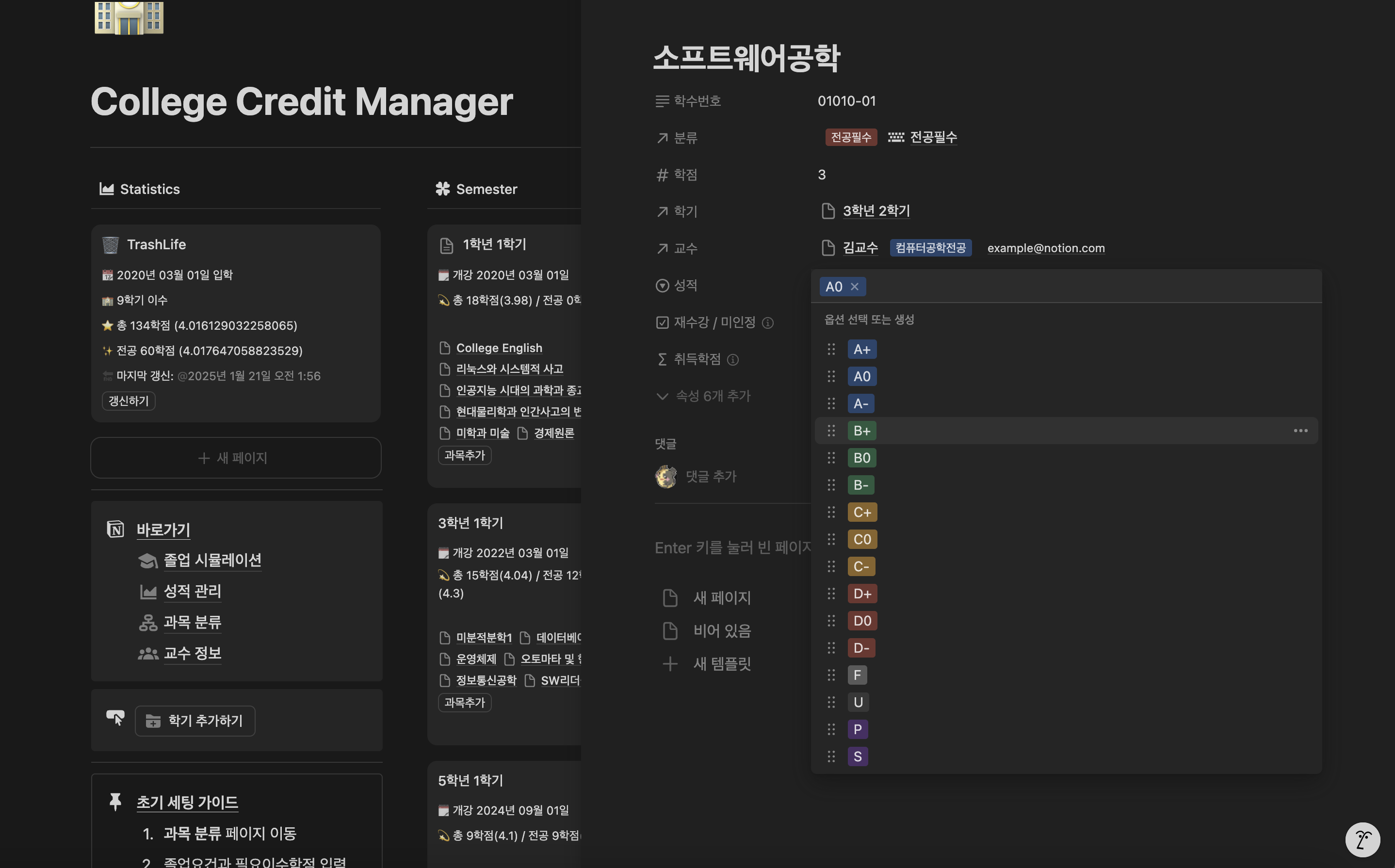Click the help button in bottom corner
This screenshot has height=868, width=1395.
tap(1363, 840)
